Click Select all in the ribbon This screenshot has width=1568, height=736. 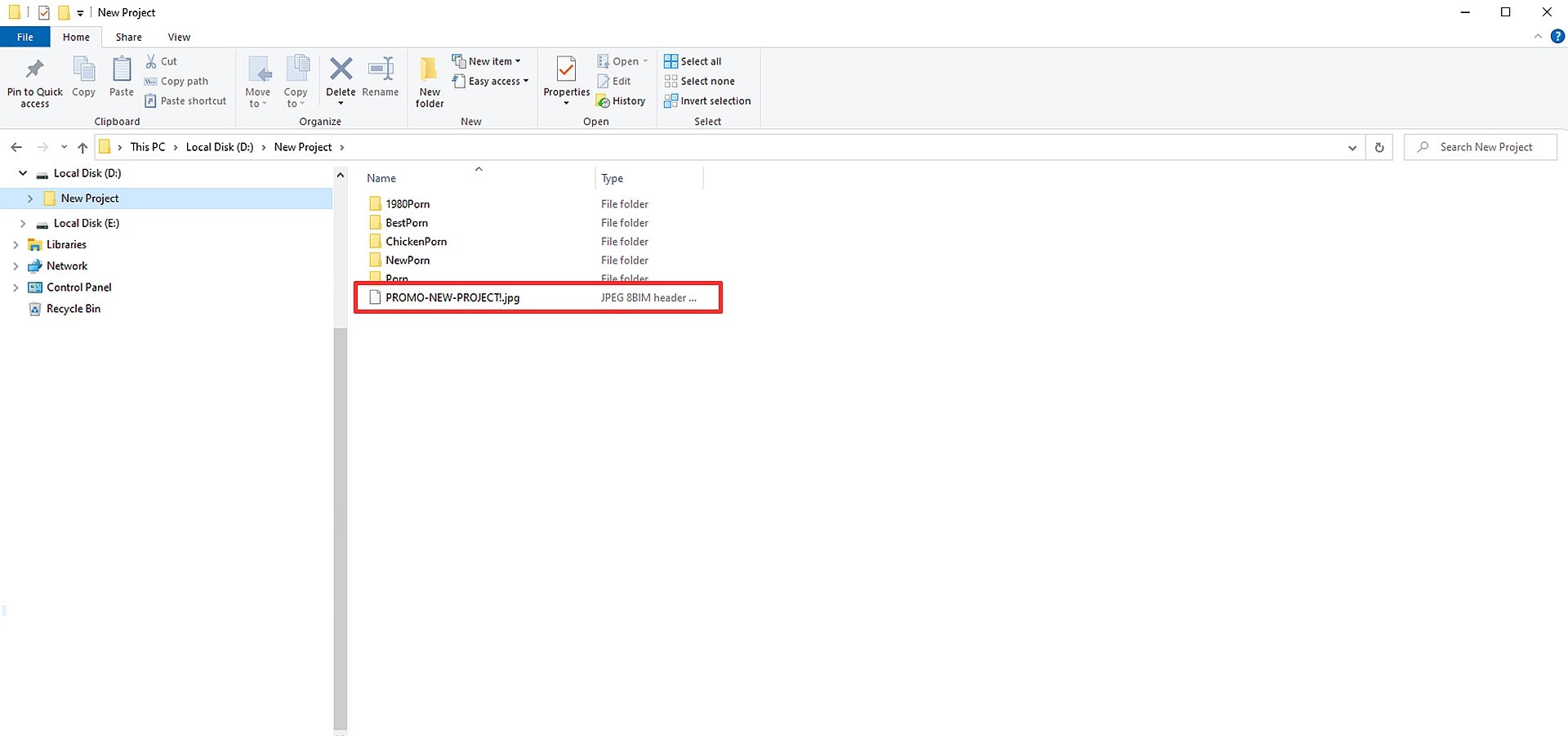[693, 61]
